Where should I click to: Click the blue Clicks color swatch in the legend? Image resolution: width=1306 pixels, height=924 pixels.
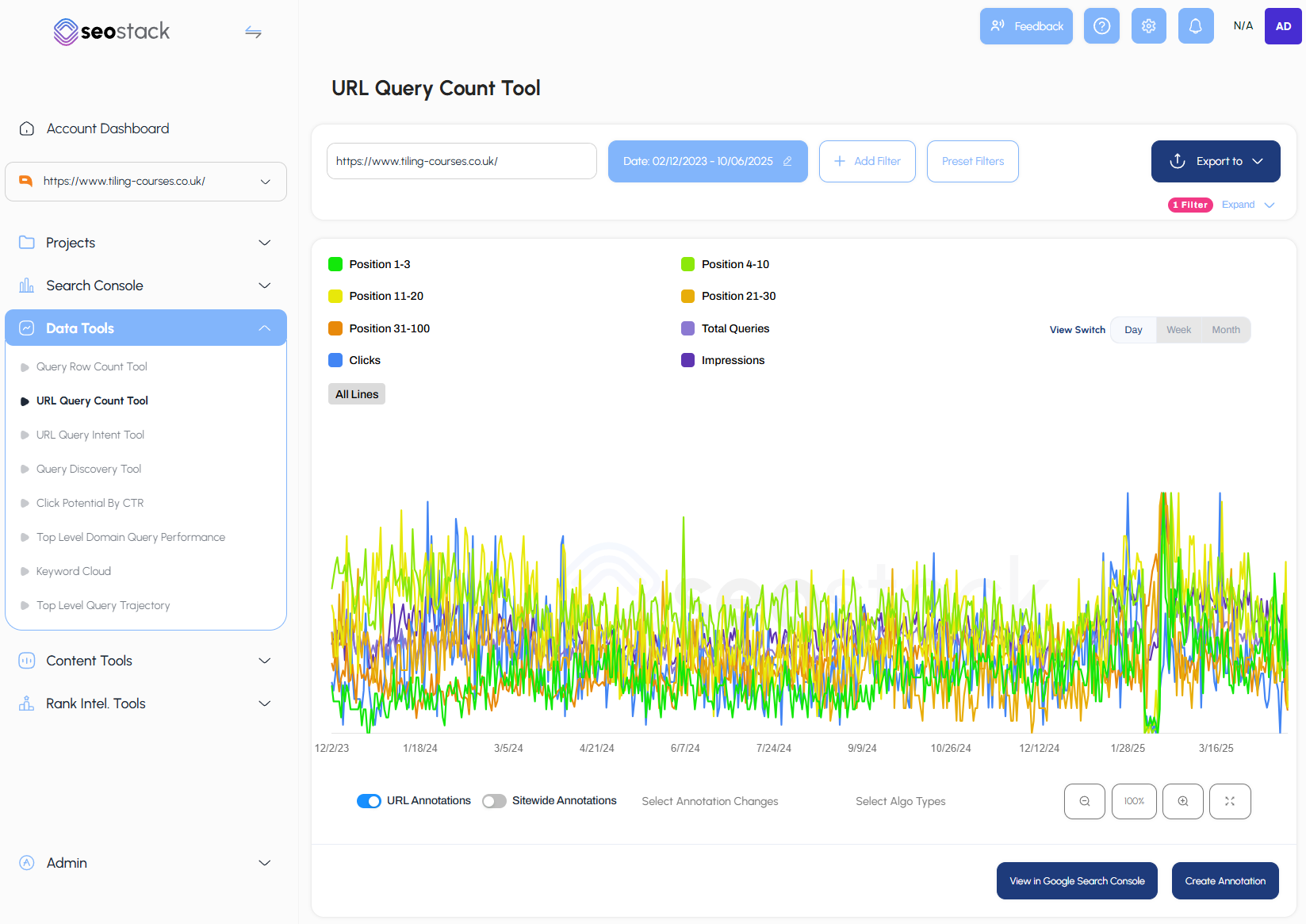click(x=335, y=360)
